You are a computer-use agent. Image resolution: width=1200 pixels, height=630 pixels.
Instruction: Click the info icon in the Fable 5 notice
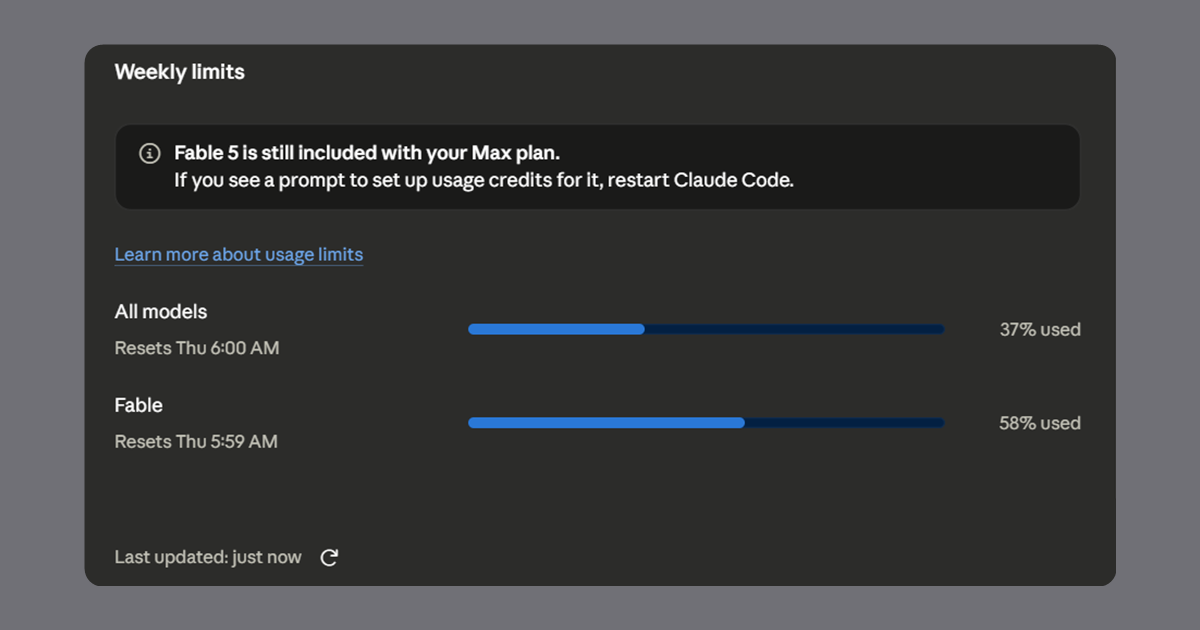pyautogui.click(x=149, y=153)
